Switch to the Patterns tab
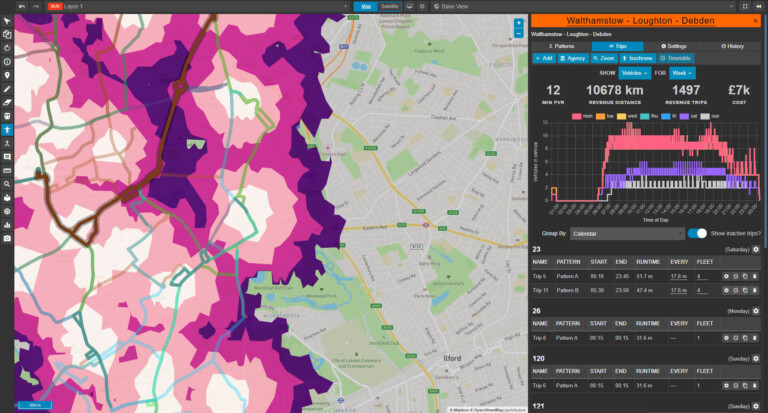Screen dimensions: 768x413 coord(561,46)
